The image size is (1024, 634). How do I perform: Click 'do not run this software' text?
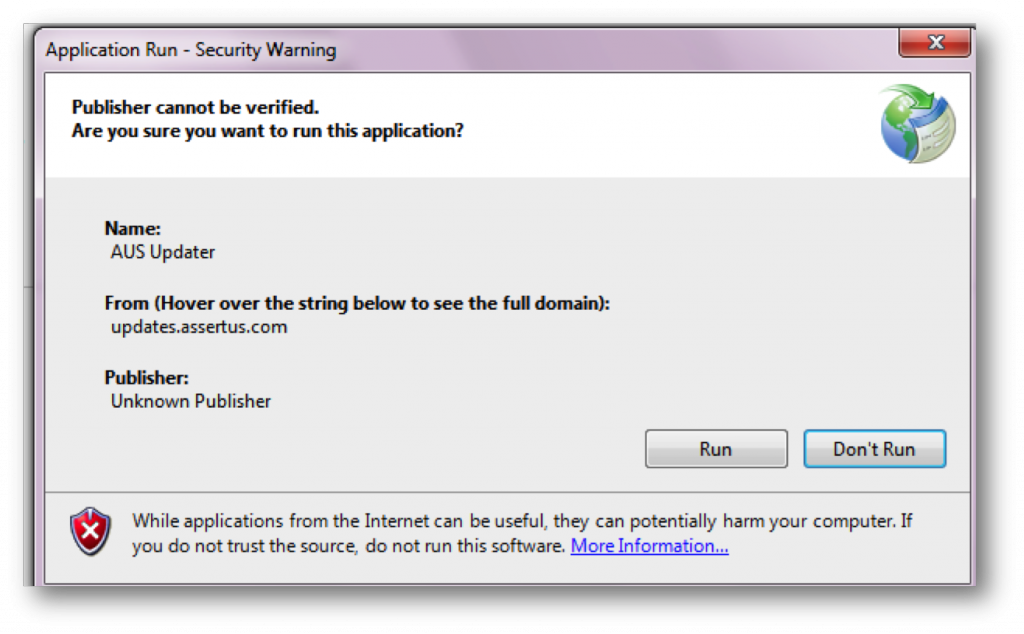point(478,546)
